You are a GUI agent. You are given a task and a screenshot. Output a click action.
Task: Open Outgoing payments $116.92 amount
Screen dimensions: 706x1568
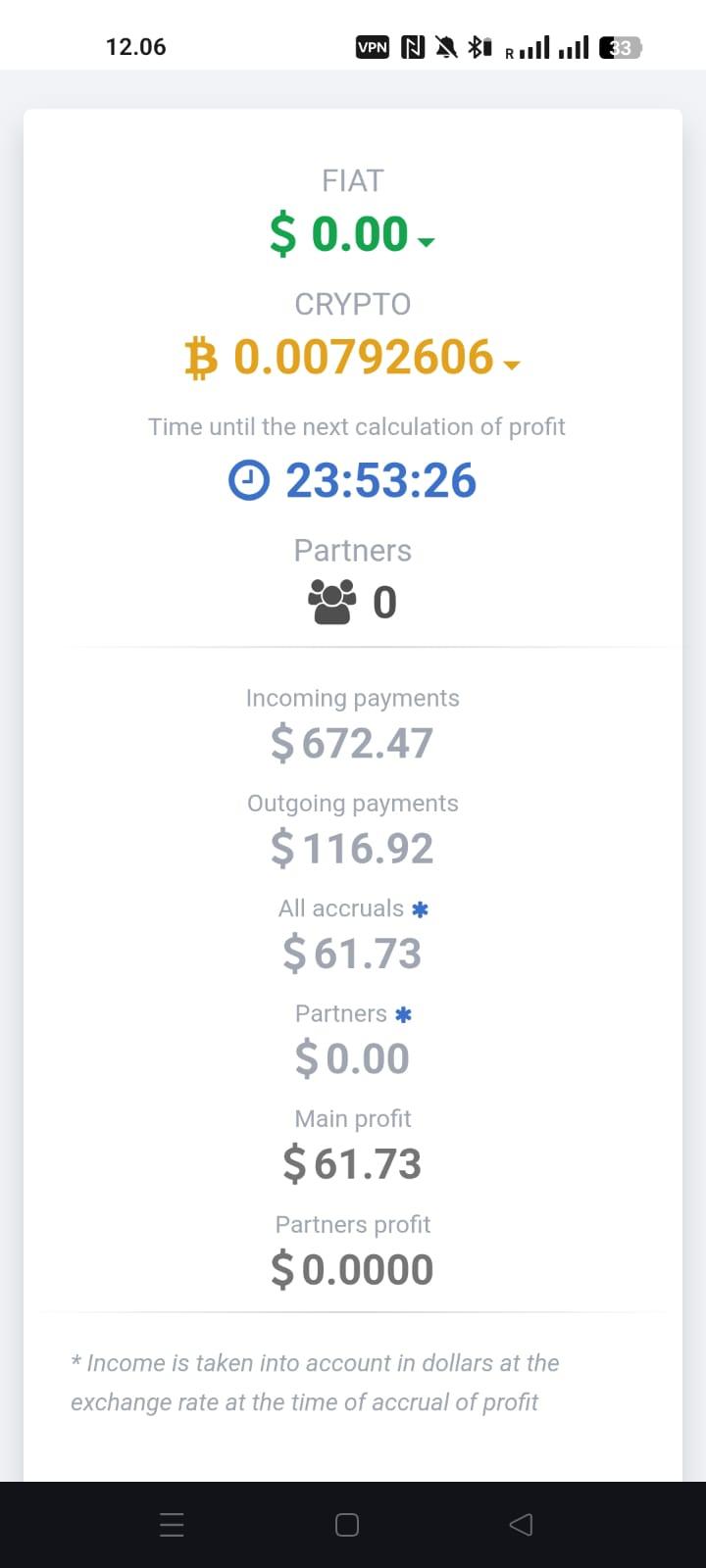pos(352,848)
